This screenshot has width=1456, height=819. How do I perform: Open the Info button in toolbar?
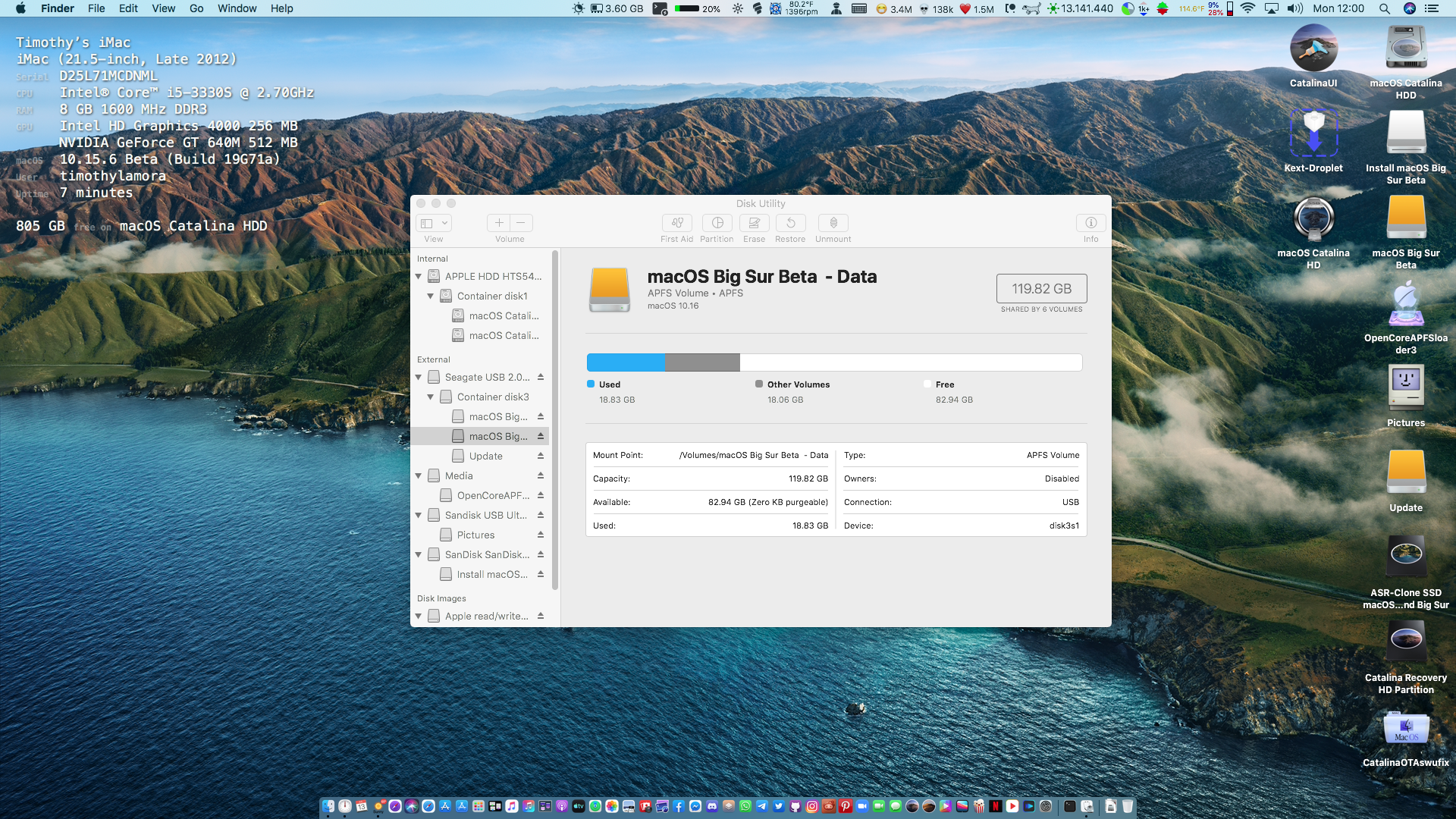pos(1090,223)
